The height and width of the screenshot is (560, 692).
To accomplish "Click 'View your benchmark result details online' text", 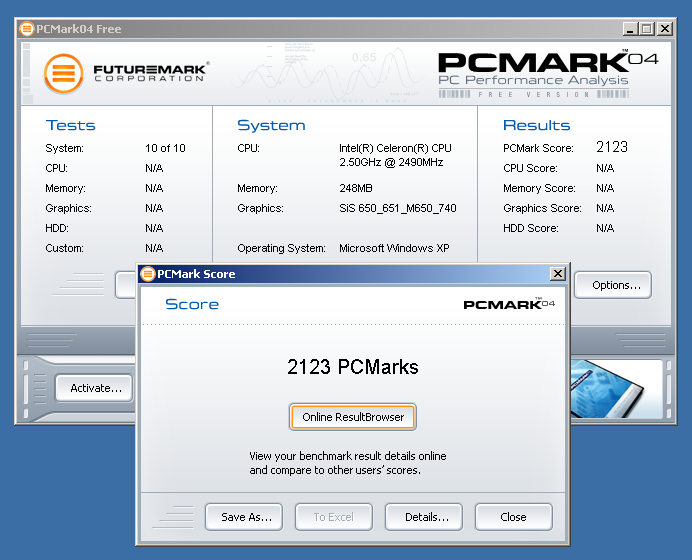I will (x=348, y=456).
